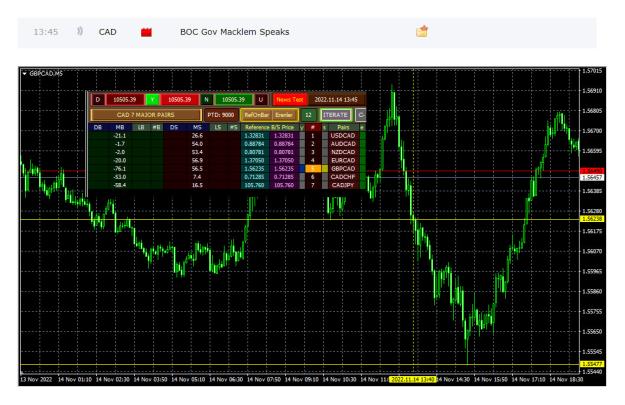Select the CADJPY pair row
Viewport: 625px width, 405px height.
343,185
